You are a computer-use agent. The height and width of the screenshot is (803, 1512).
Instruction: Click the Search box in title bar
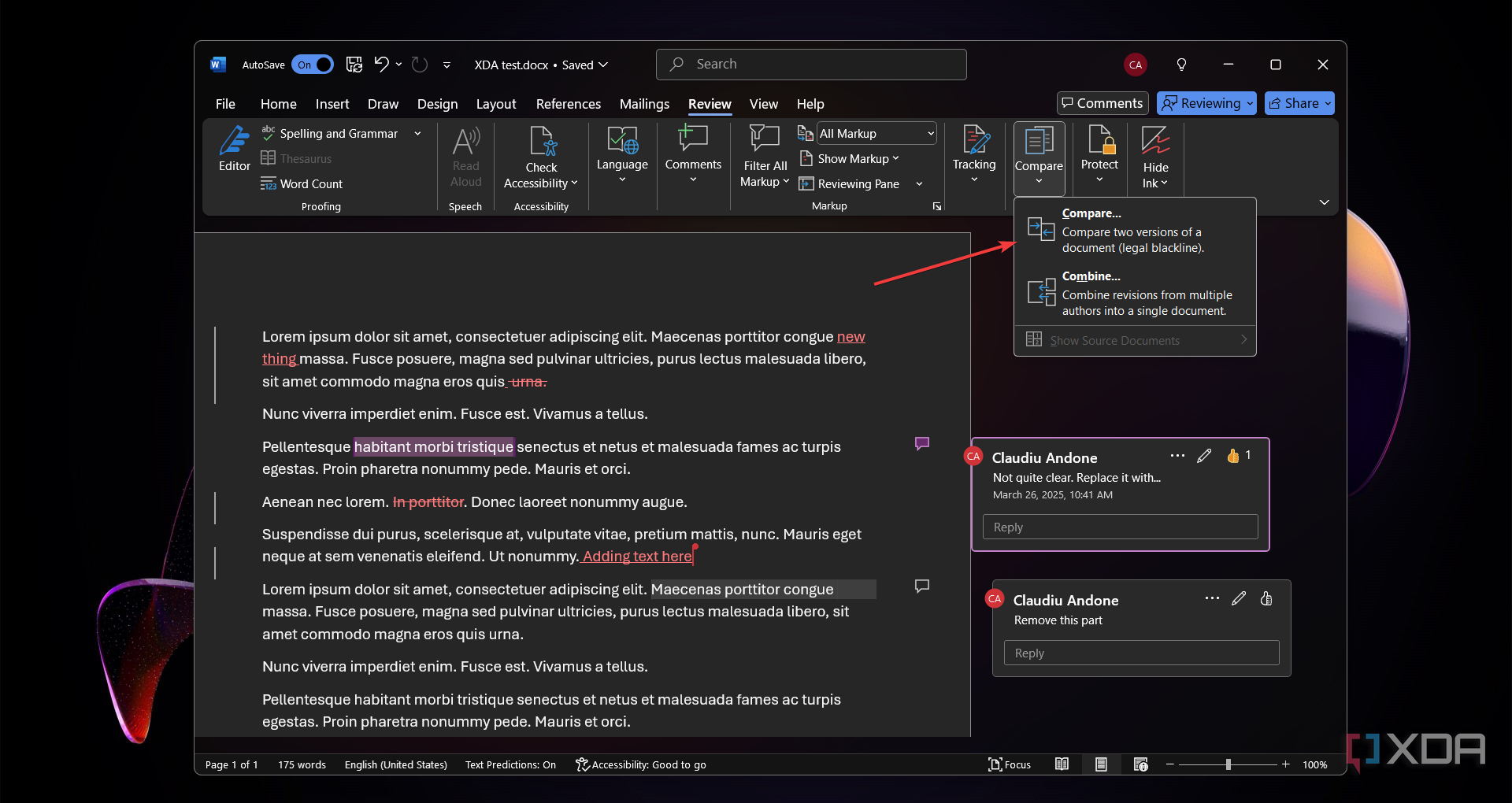point(811,65)
